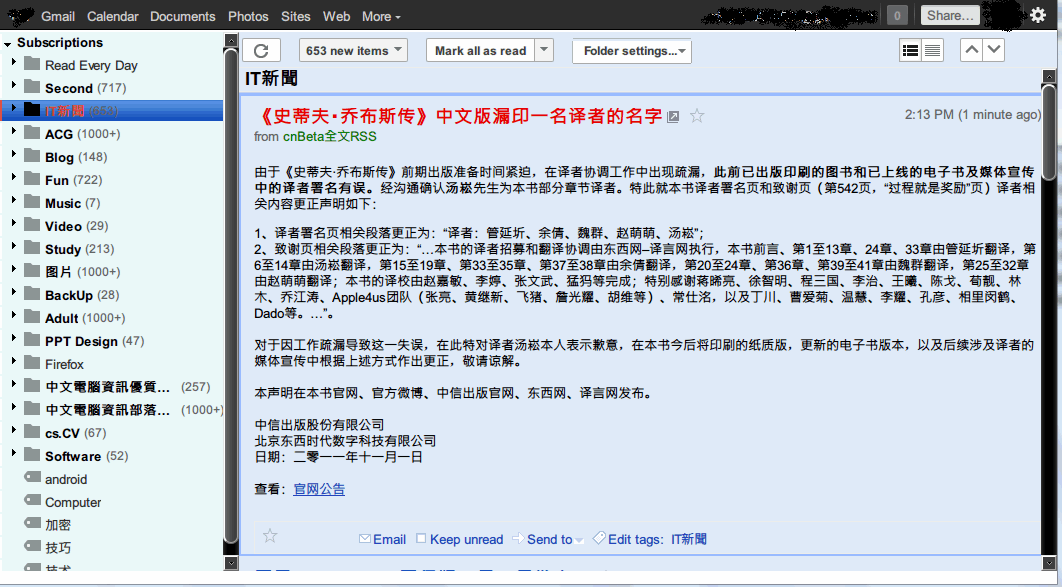Screen dimensions: 1062x587
Task: Open the 官网公告 link in the article
Action: tap(318, 489)
